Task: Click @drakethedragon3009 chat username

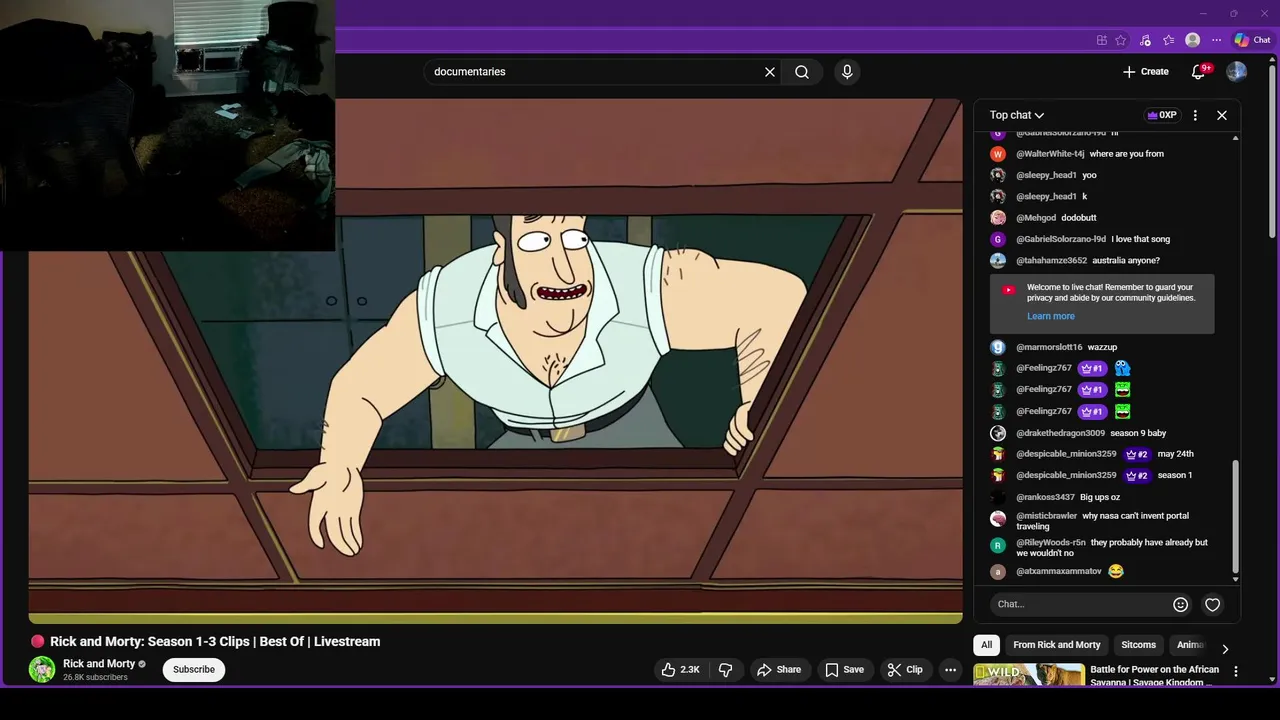Action: (1060, 433)
